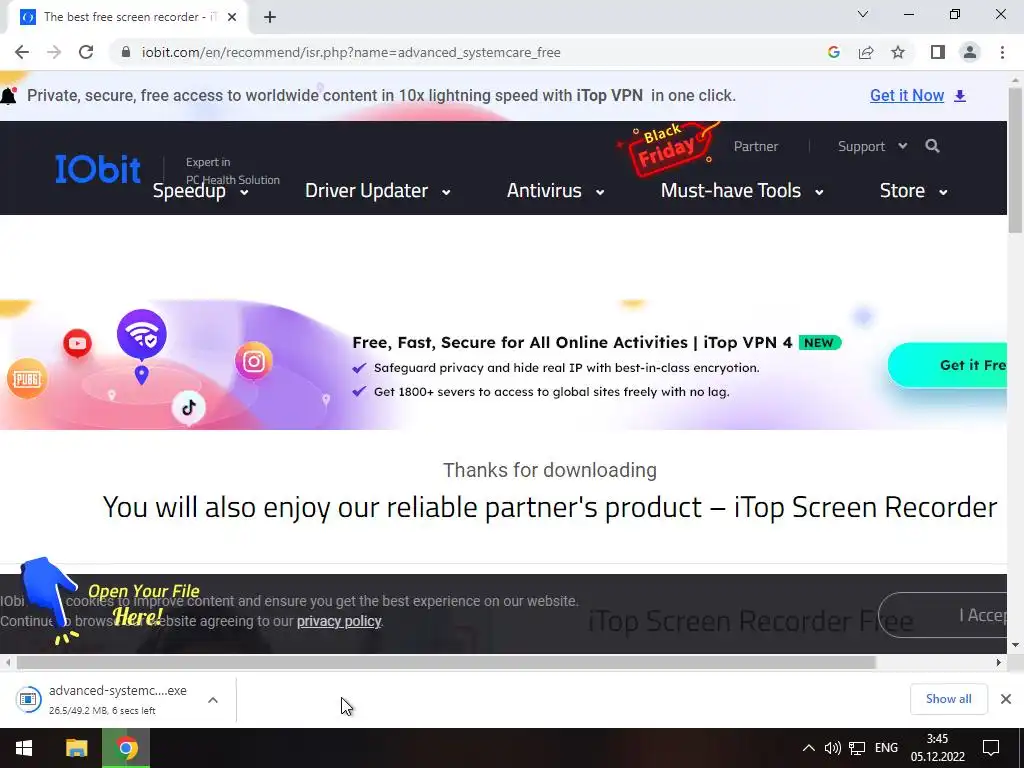Click the purple Wi-Fi shield icon
Image resolution: width=1024 pixels, height=768 pixels.
(x=142, y=334)
